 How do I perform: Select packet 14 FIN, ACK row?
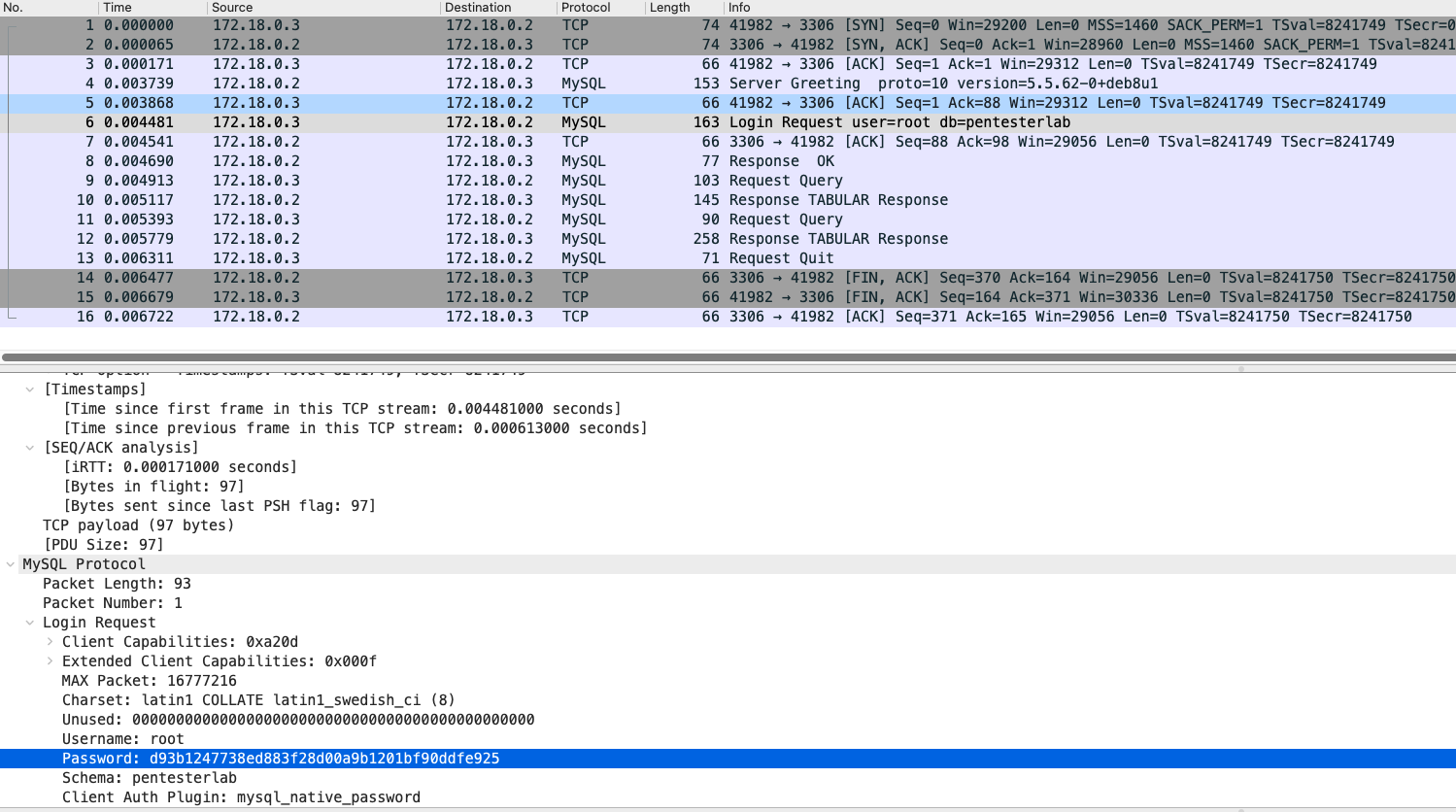(728, 278)
